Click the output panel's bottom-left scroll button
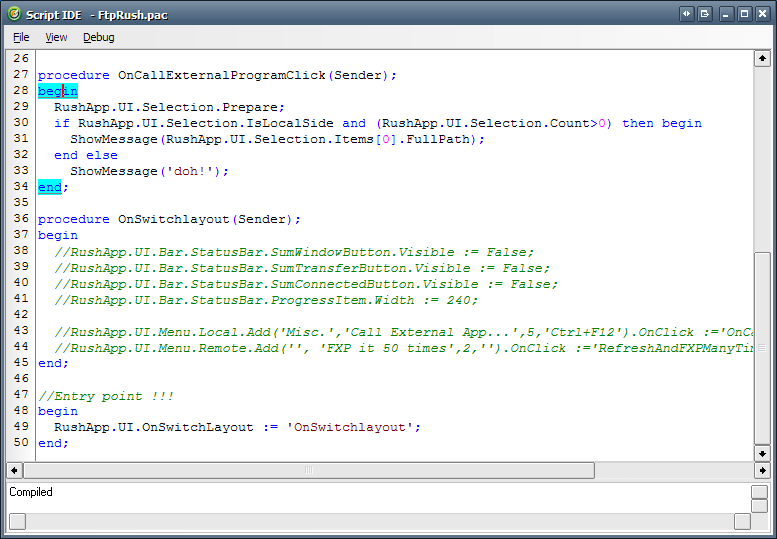Viewport: 777px width, 539px height. point(17,521)
